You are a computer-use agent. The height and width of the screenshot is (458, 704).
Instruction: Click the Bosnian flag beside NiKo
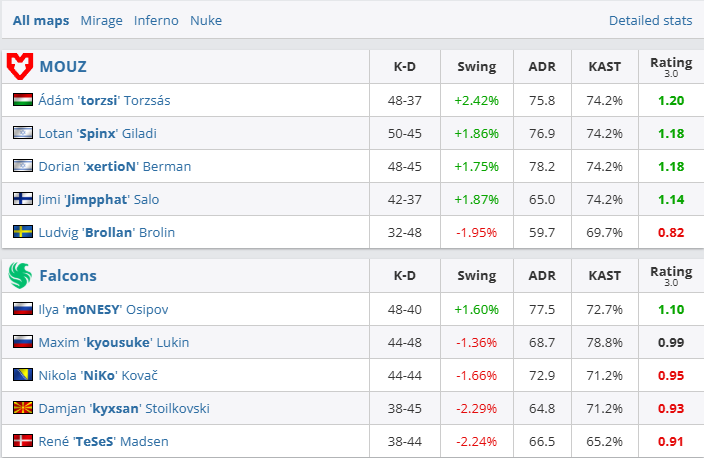[x=23, y=375]
